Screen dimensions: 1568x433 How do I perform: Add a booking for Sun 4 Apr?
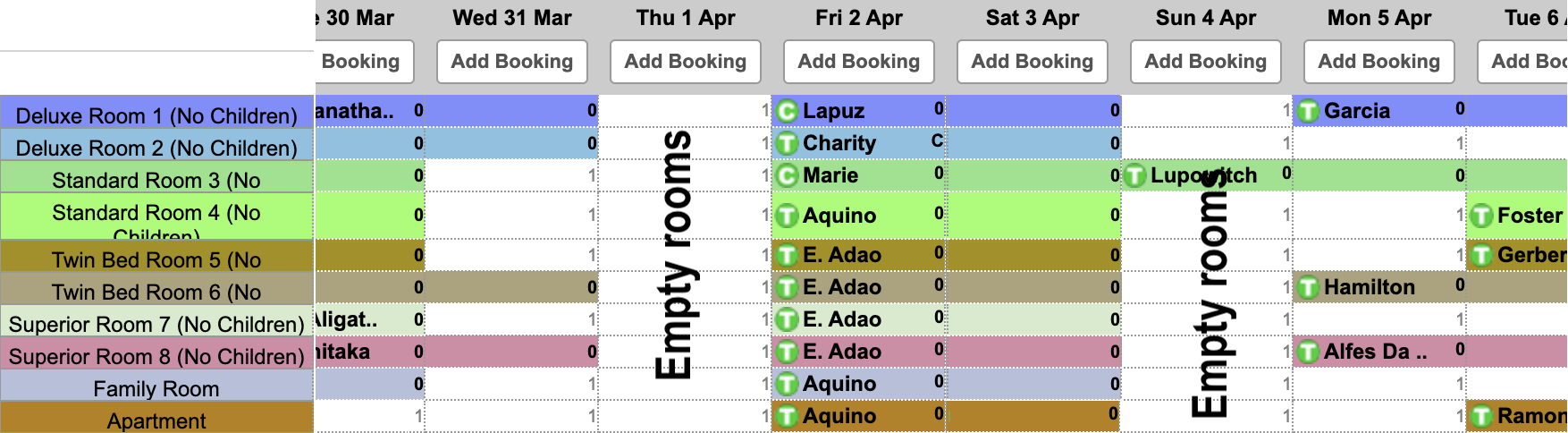(x=1206, y=62)
